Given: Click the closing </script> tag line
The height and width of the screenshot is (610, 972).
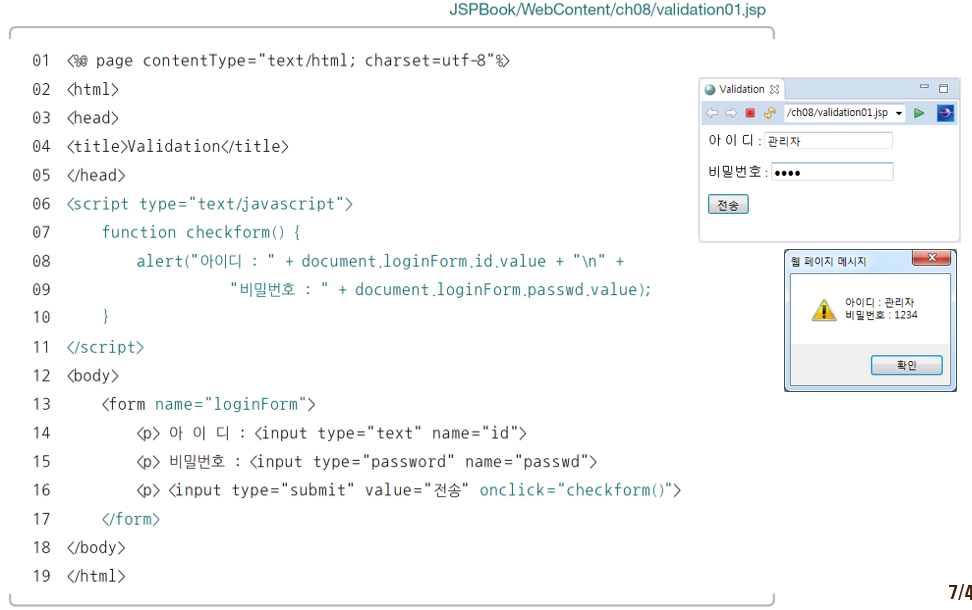Looking at the screenshot, I should [105, 347].
